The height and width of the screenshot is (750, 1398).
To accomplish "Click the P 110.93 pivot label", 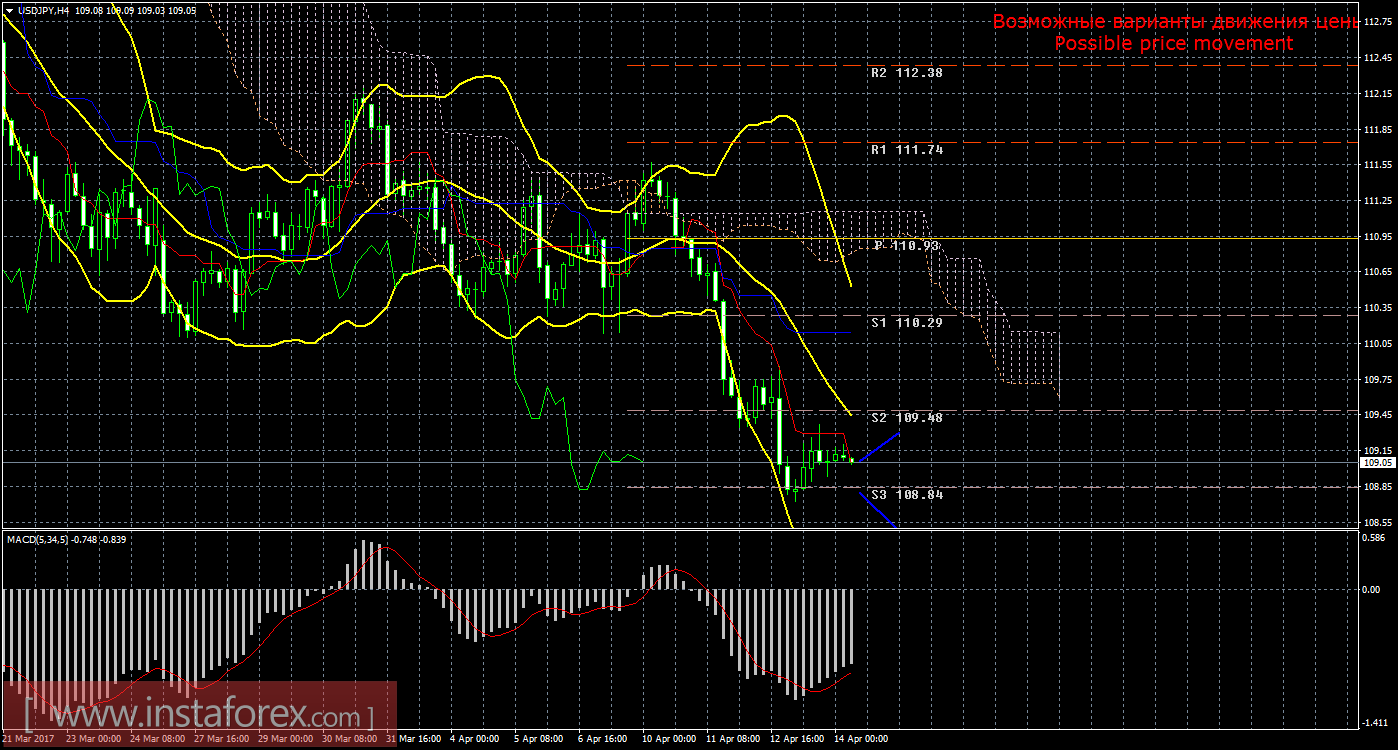I will tap(906, 245).
